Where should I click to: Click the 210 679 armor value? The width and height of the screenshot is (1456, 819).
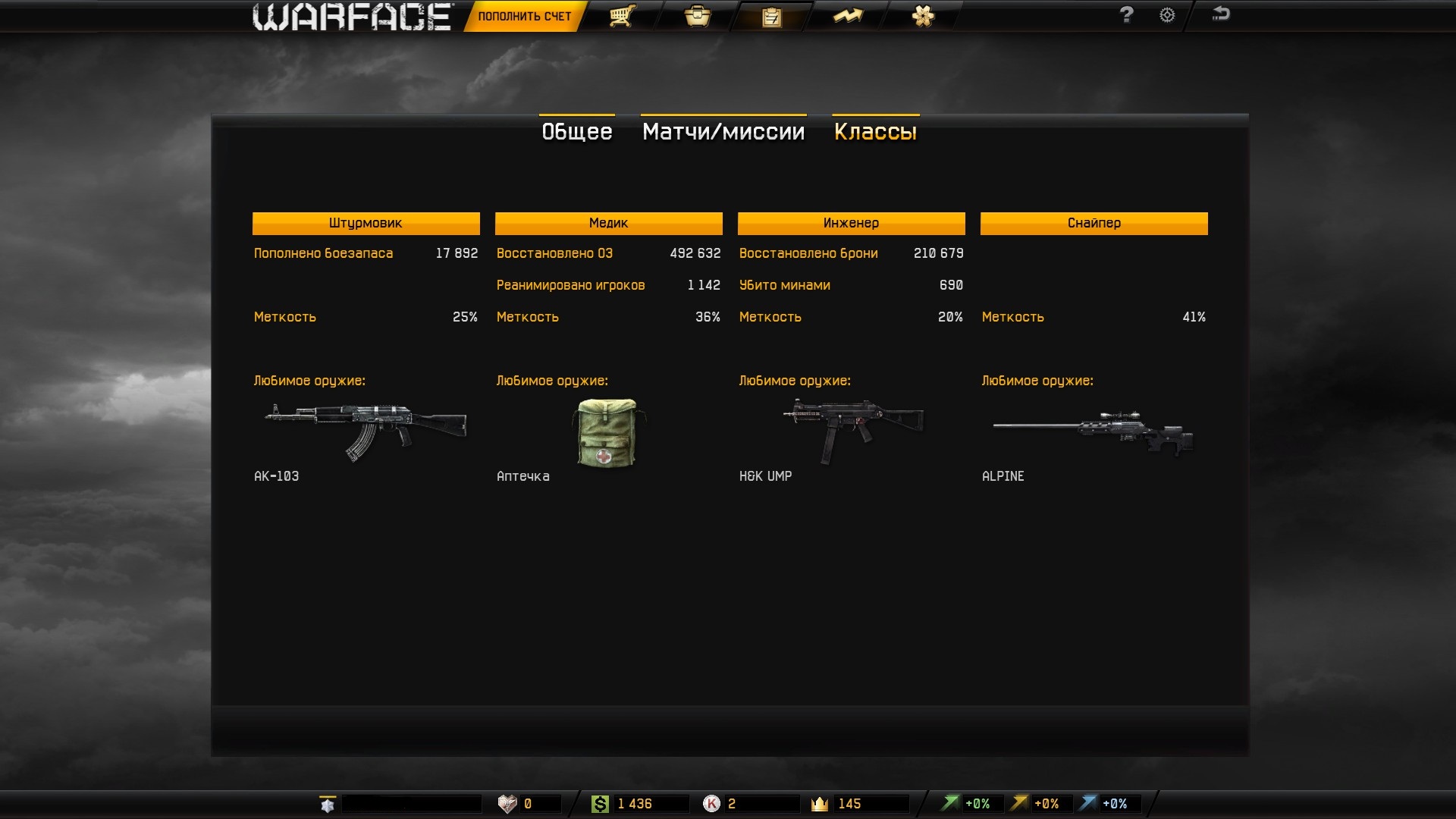pyautogui.click(x=939, y=253)
